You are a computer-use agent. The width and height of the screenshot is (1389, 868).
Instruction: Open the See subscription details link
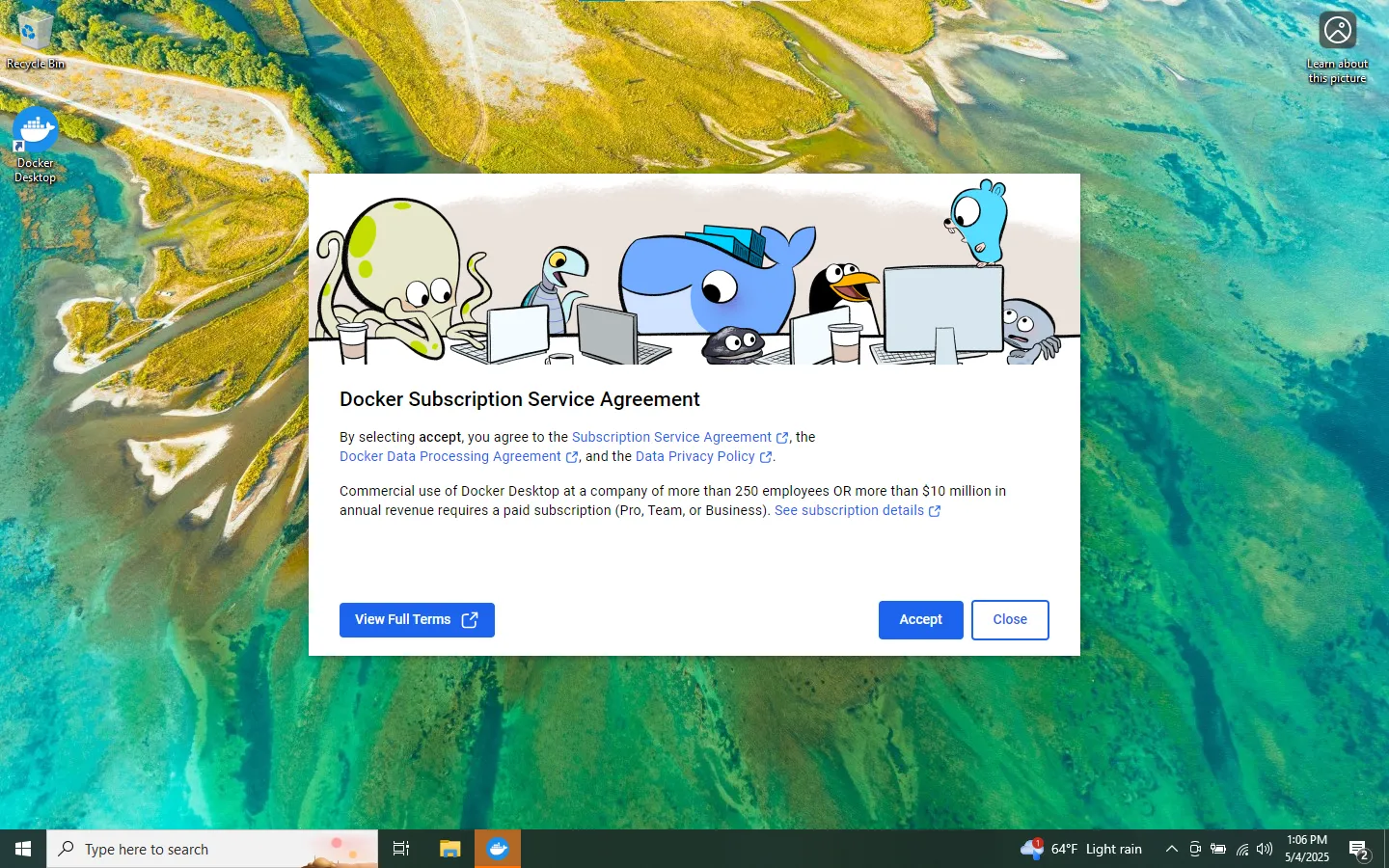click(x=849, y=510)
